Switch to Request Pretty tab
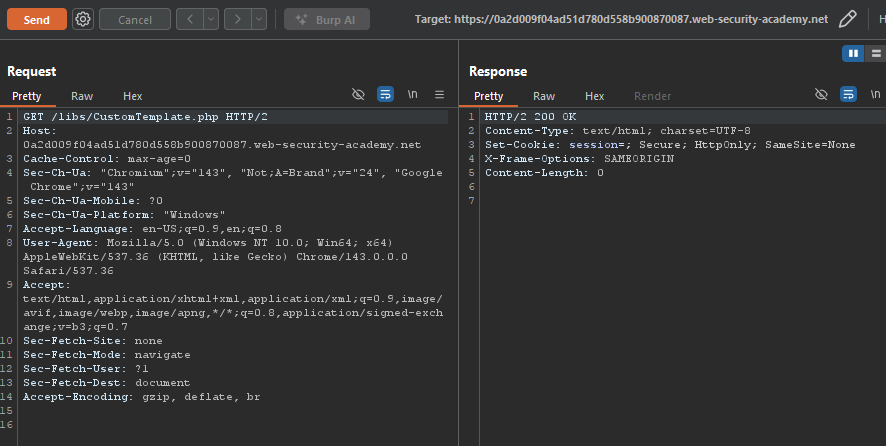Image resolution: width=886 pixels, height=446 pixels. 27,96
